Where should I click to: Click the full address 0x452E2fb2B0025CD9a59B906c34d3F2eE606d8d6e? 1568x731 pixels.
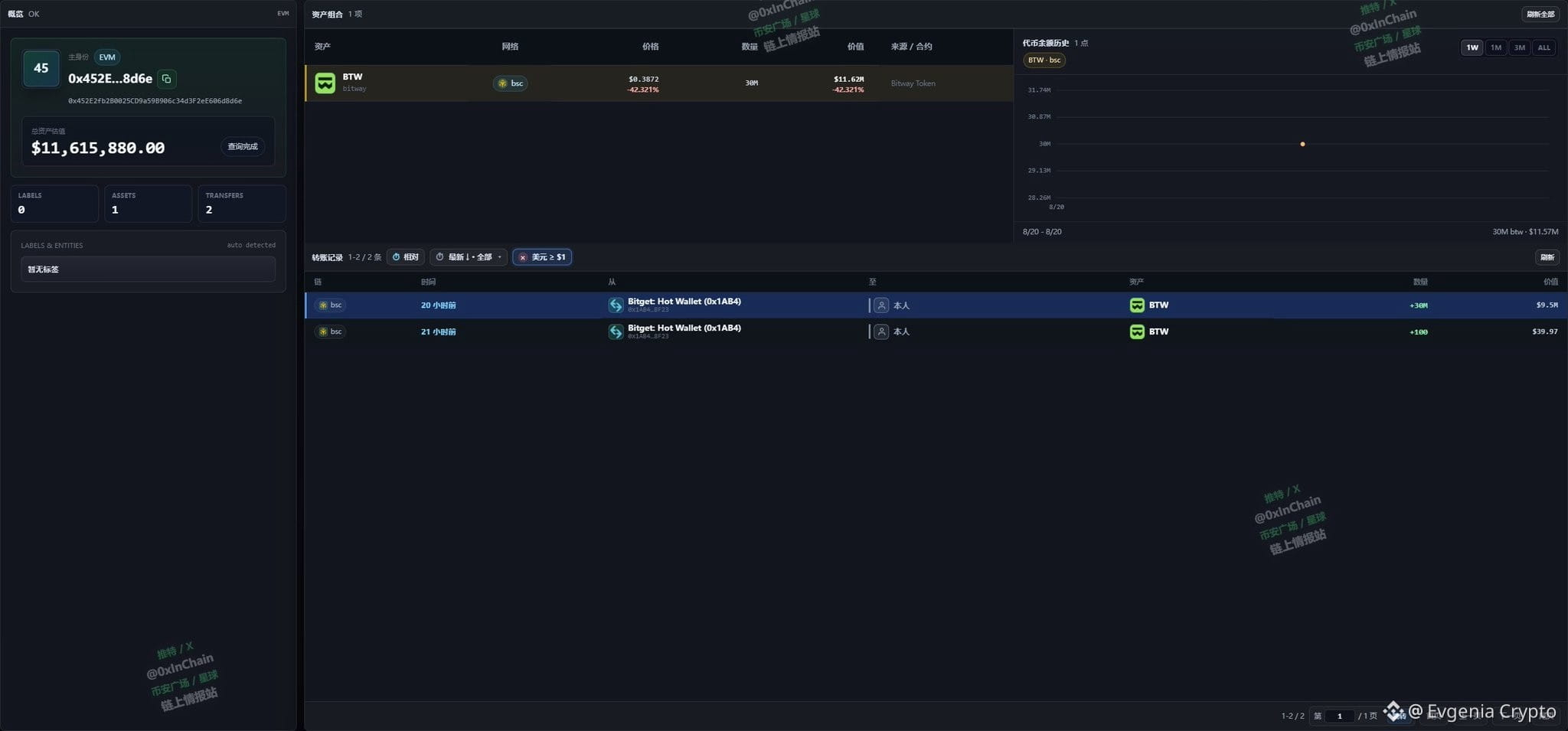click(x=155, y=101)
